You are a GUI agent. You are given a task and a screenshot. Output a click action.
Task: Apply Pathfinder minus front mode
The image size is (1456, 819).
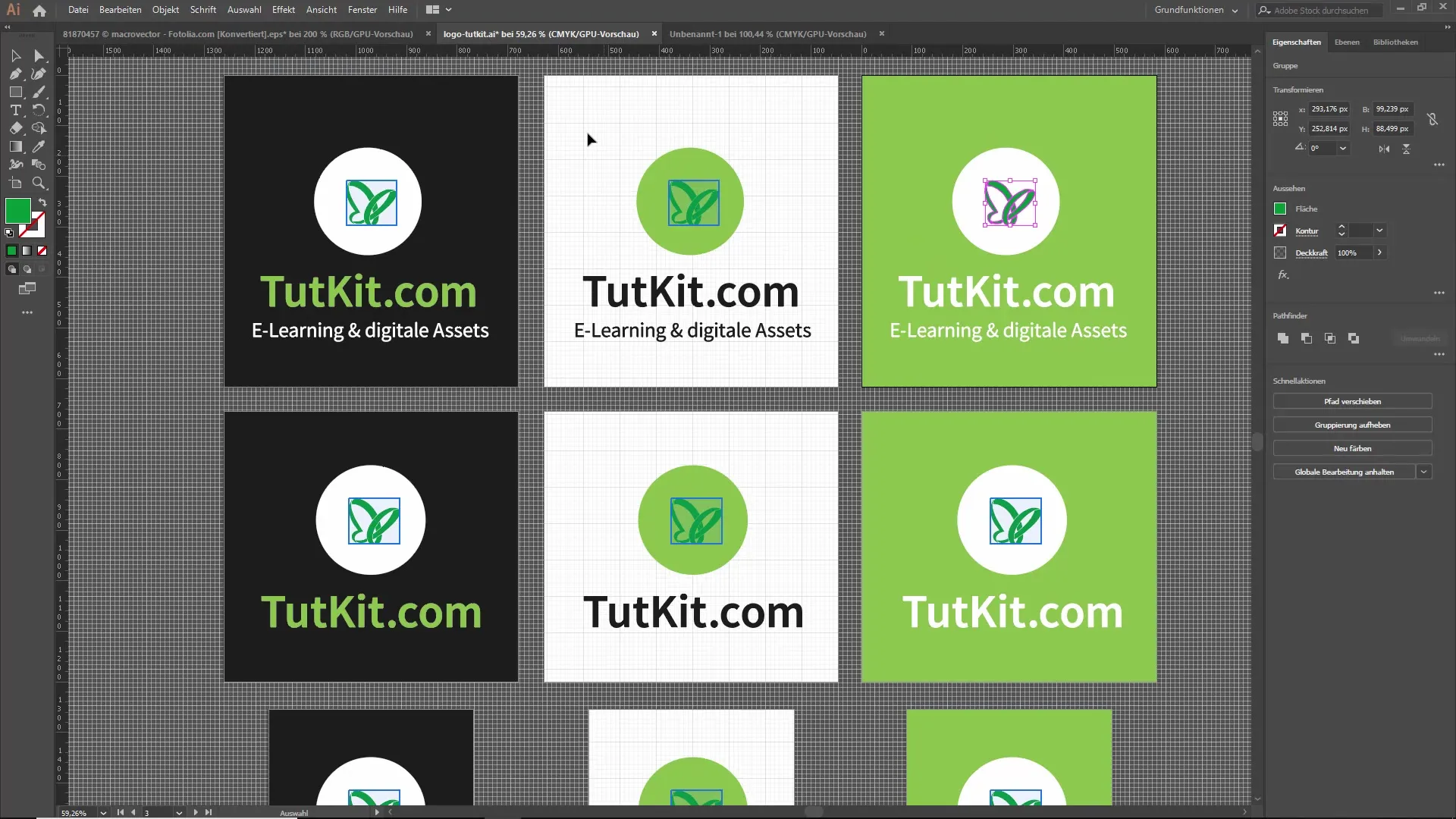1307,338
